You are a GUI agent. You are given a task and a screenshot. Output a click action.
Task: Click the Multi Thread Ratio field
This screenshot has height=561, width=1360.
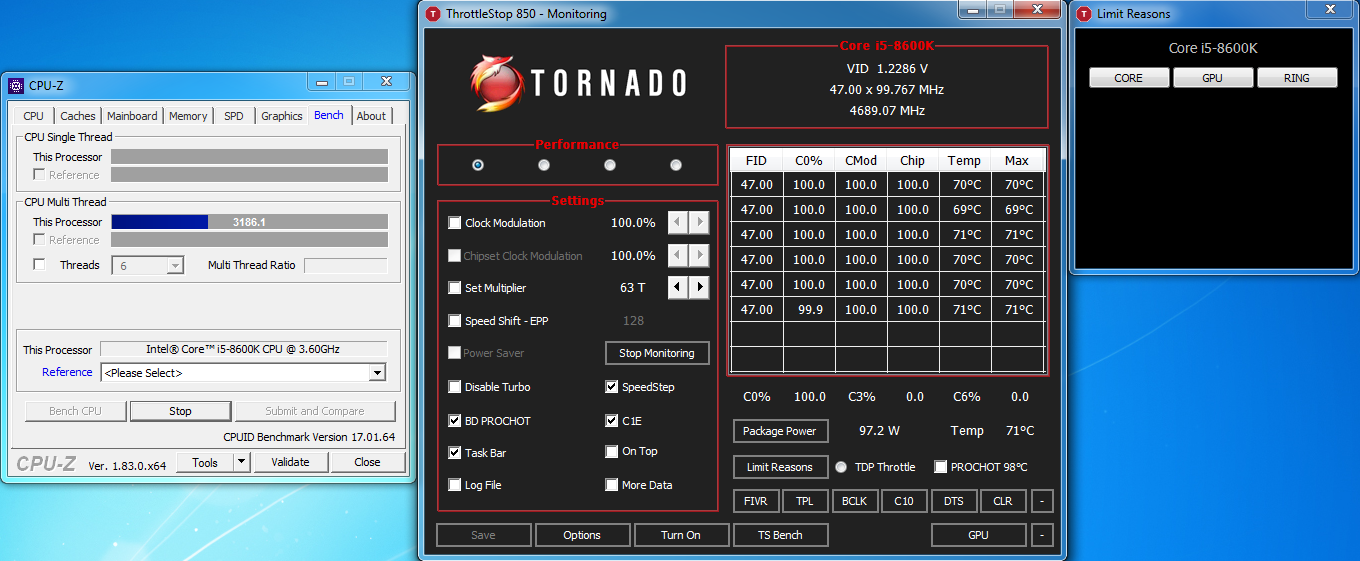(x=345, y=265)
